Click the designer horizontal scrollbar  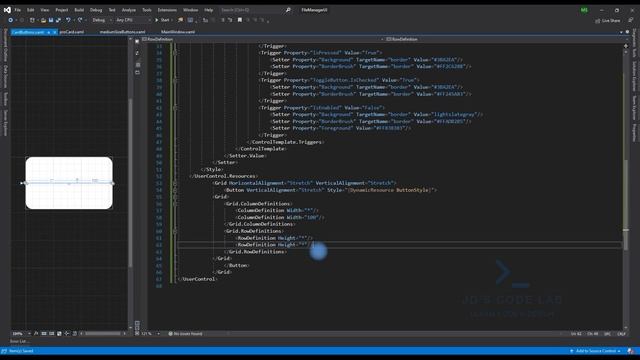pyautogui.click(x=103, y=334)
